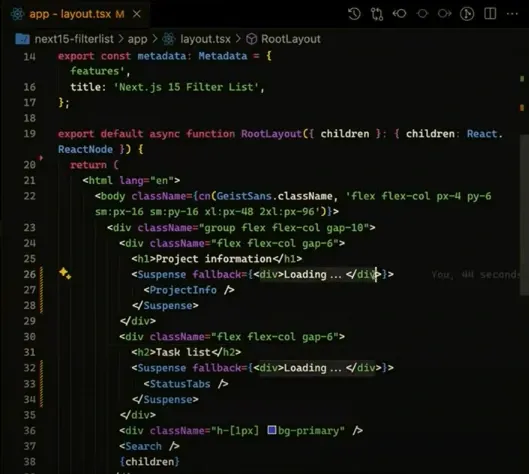Click the sparkle code action icon on line 26
The image size is (529, 474).
click(x=65, y=273)
